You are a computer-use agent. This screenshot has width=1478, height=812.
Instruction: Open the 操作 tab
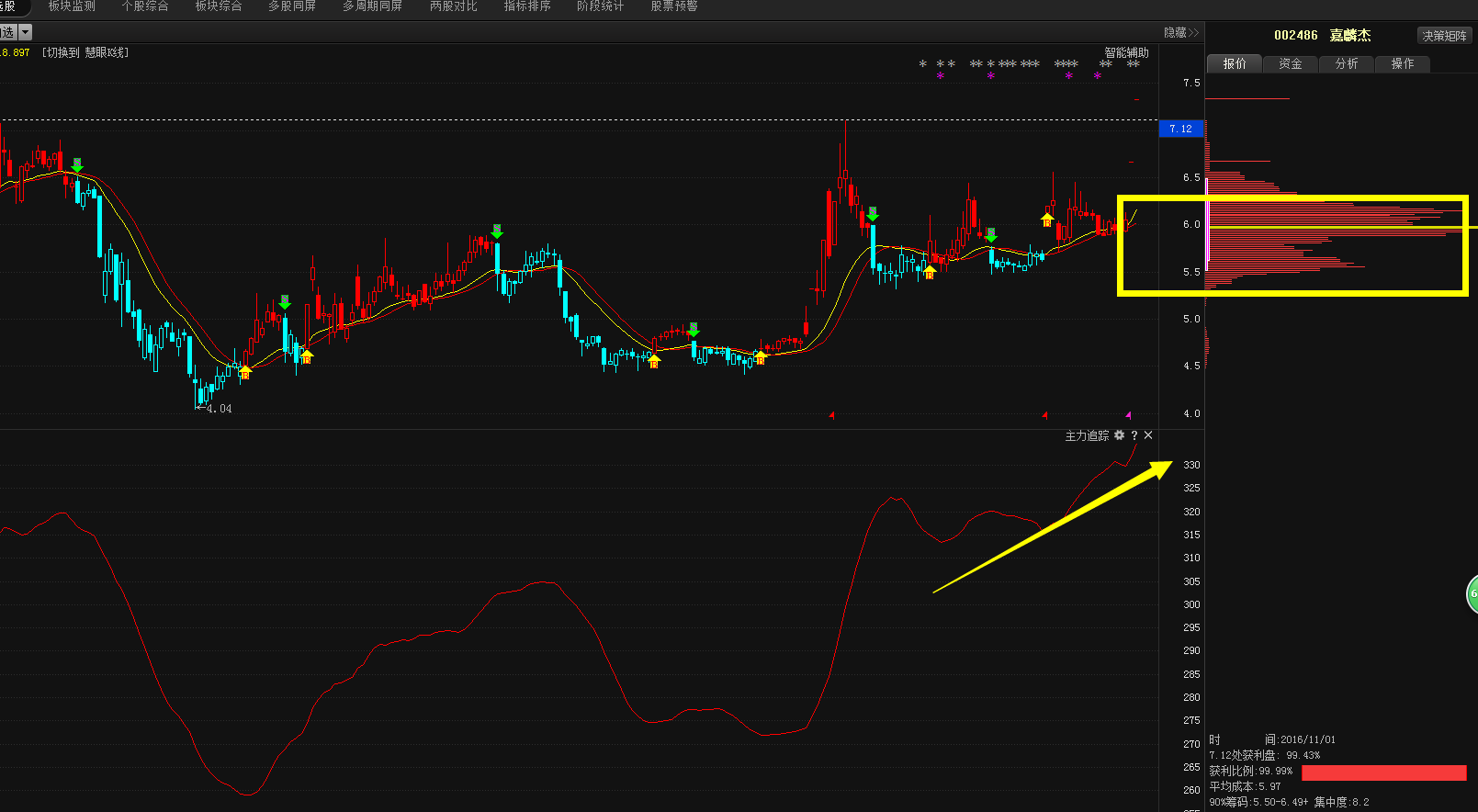tap(1402, 63)
